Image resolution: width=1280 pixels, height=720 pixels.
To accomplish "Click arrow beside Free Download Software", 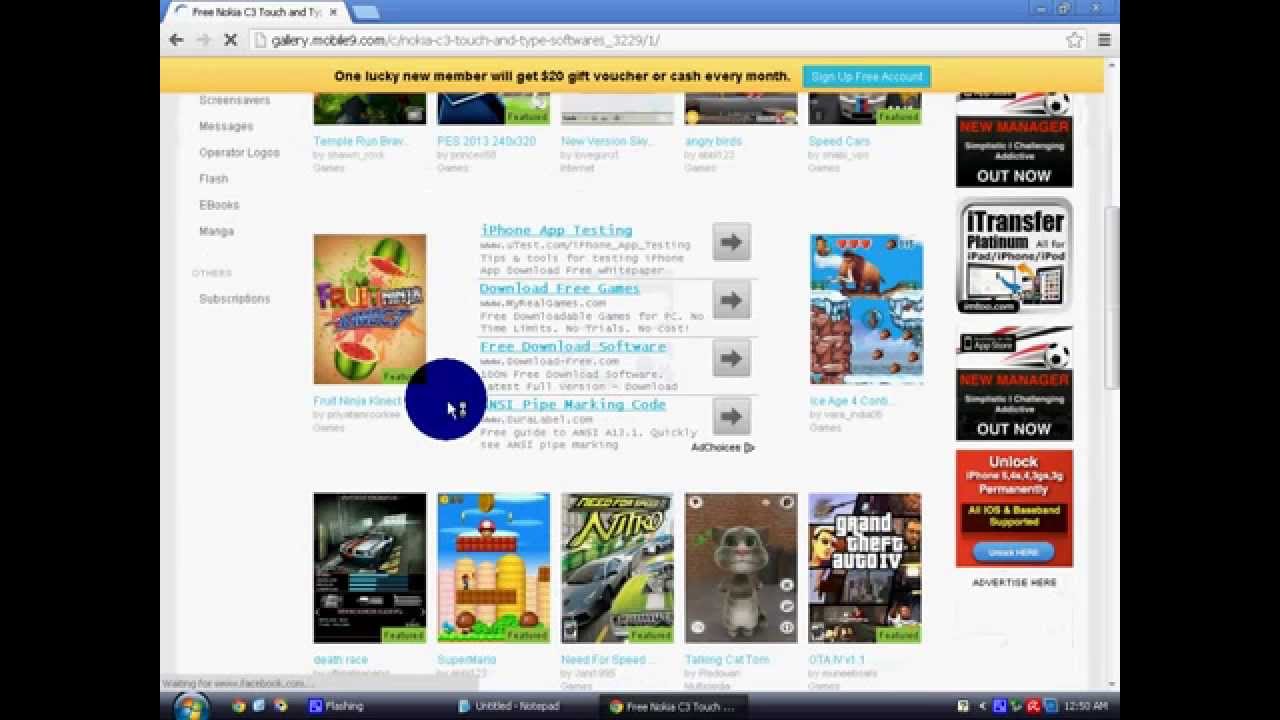I will [732, 358].
